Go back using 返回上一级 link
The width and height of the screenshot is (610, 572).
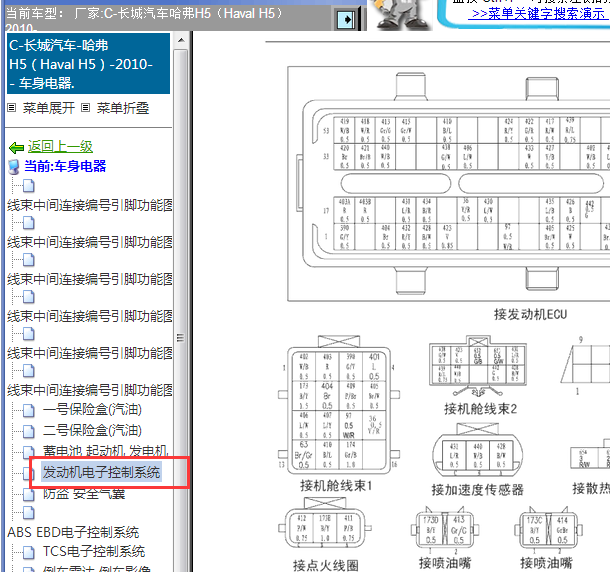[60, 147]
